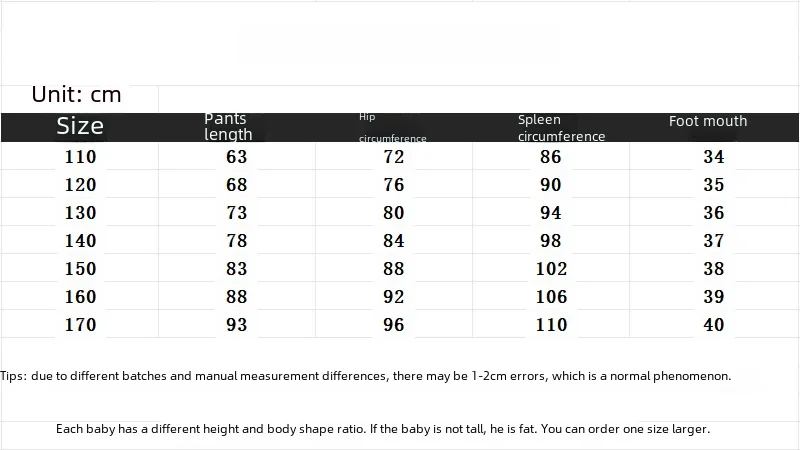This screenshot has width=800, height=450.
Task: Click spleen circumference value 86
Action: pyautogui.click(x=551, y=157)
